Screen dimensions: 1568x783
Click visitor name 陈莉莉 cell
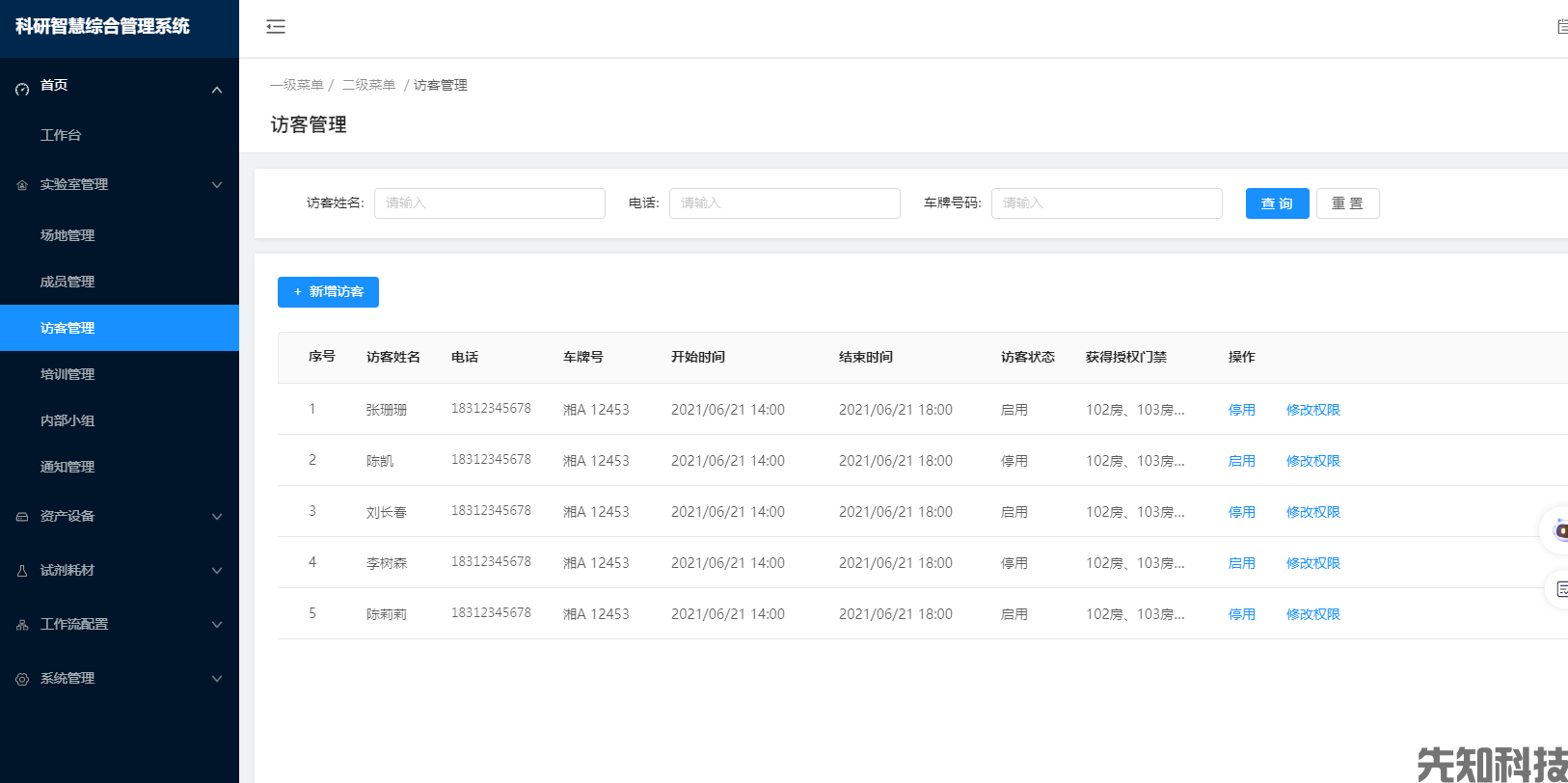[x=387, y=614]
